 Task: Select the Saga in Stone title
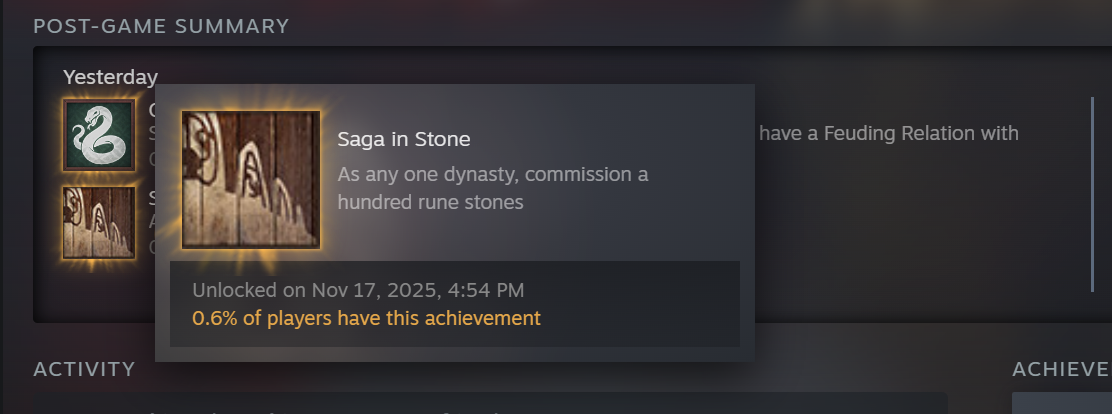click(404, 139)
